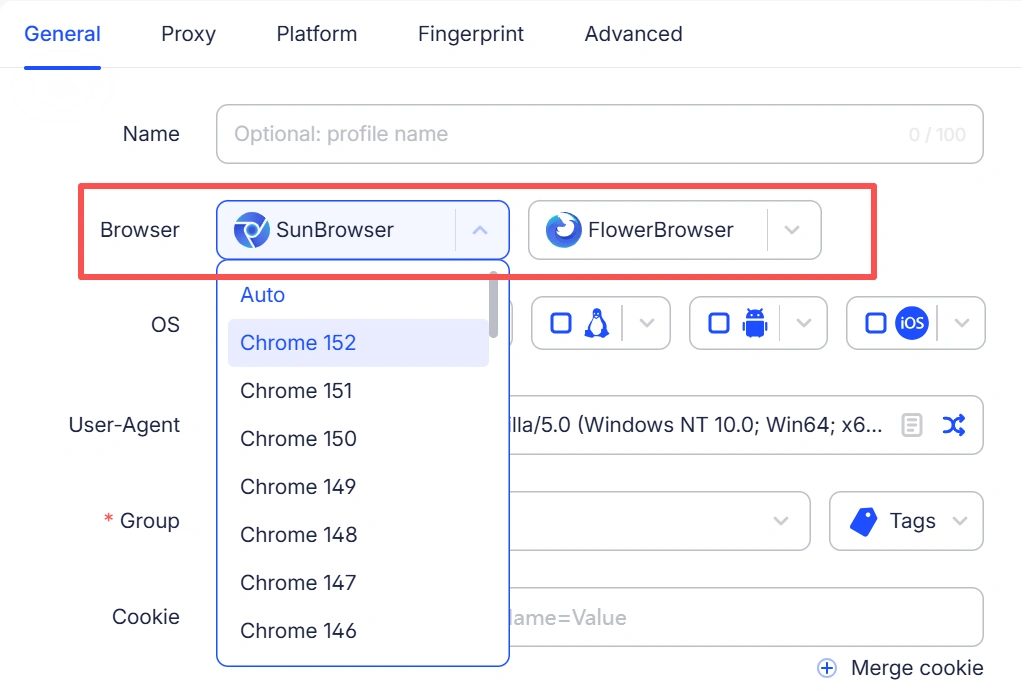Expand the iOS version dropdown

click(x=962, y=323)
